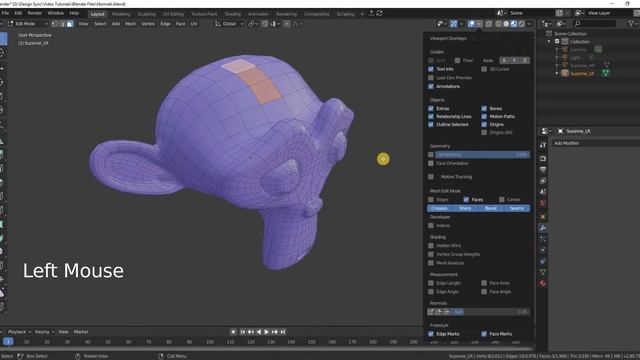Open Particles properties tab icon
640x360 pixels.
pyautogui.click(x=543, y=239)
